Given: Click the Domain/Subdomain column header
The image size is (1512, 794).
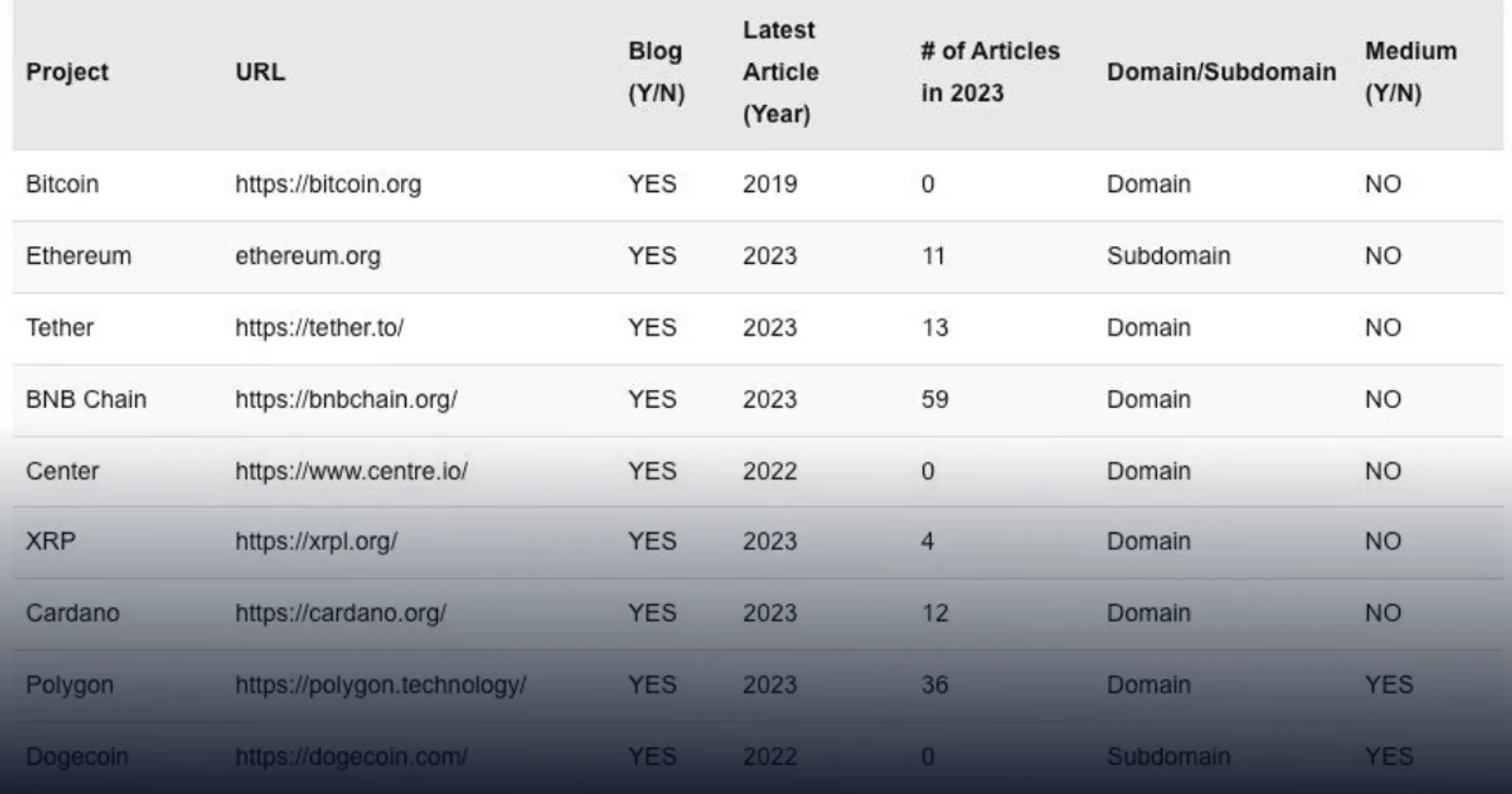Looking at the screenshot, I should (x=1221, y=72).
